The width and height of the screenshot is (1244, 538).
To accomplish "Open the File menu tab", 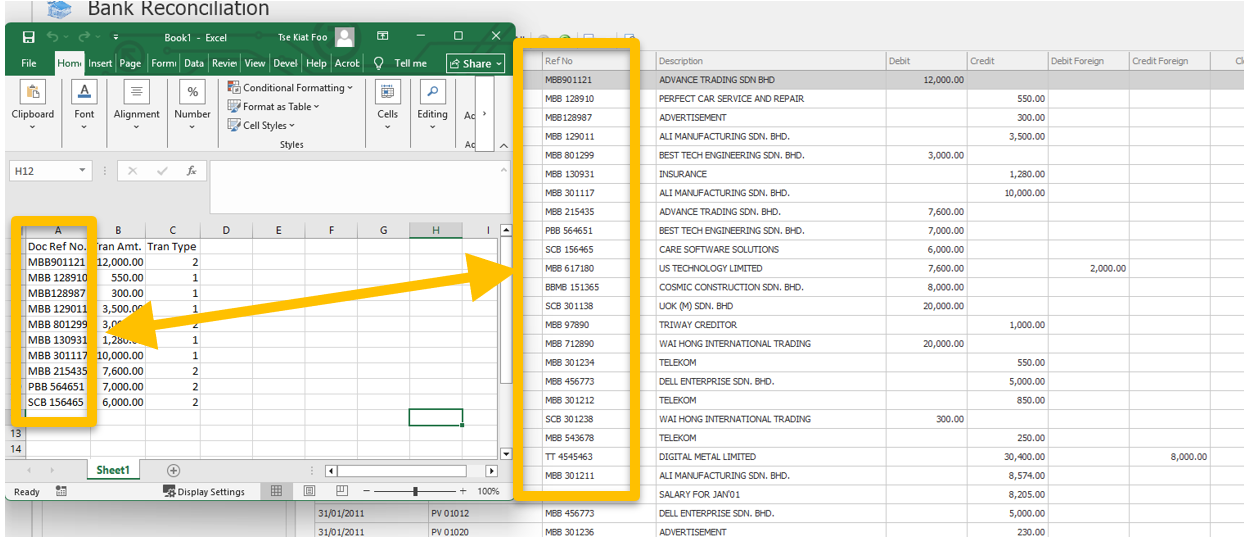I will [x=29, y=63].
